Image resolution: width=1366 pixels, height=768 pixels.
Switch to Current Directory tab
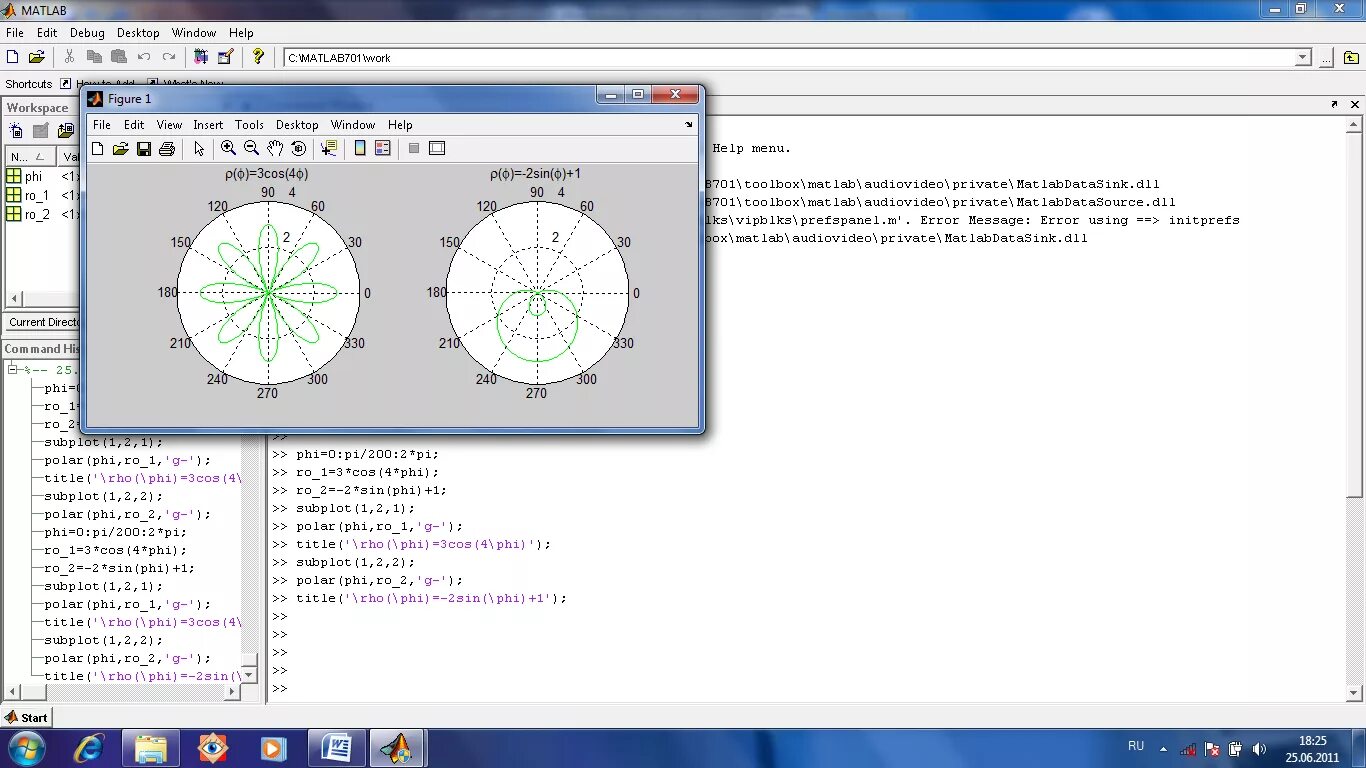43,322
